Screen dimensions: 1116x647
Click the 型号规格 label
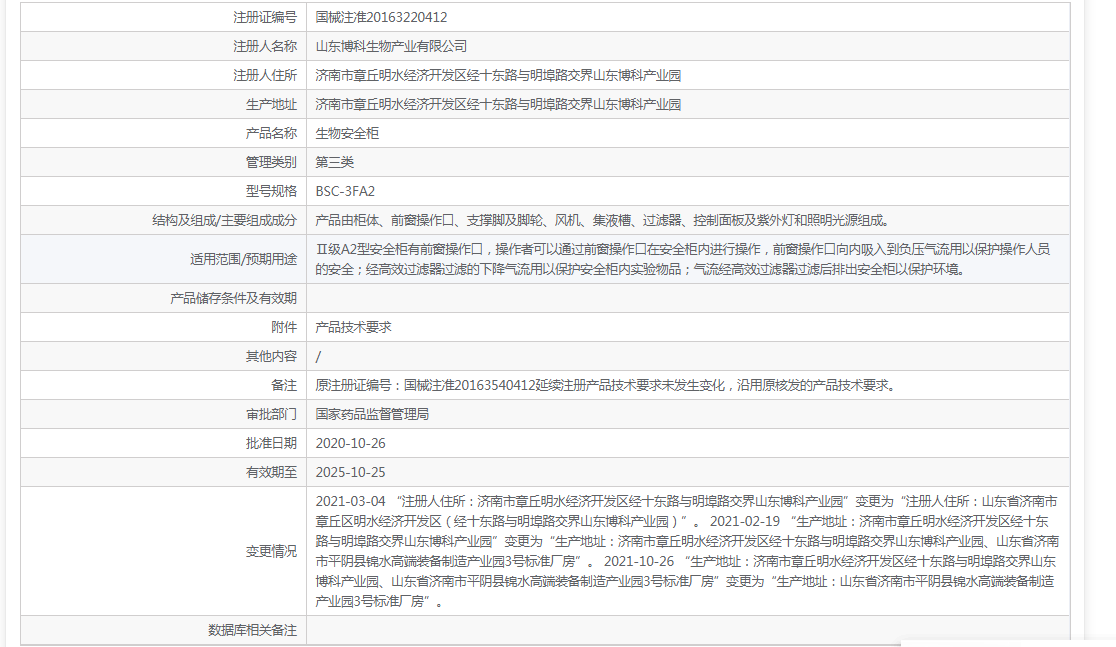(271, 191)
